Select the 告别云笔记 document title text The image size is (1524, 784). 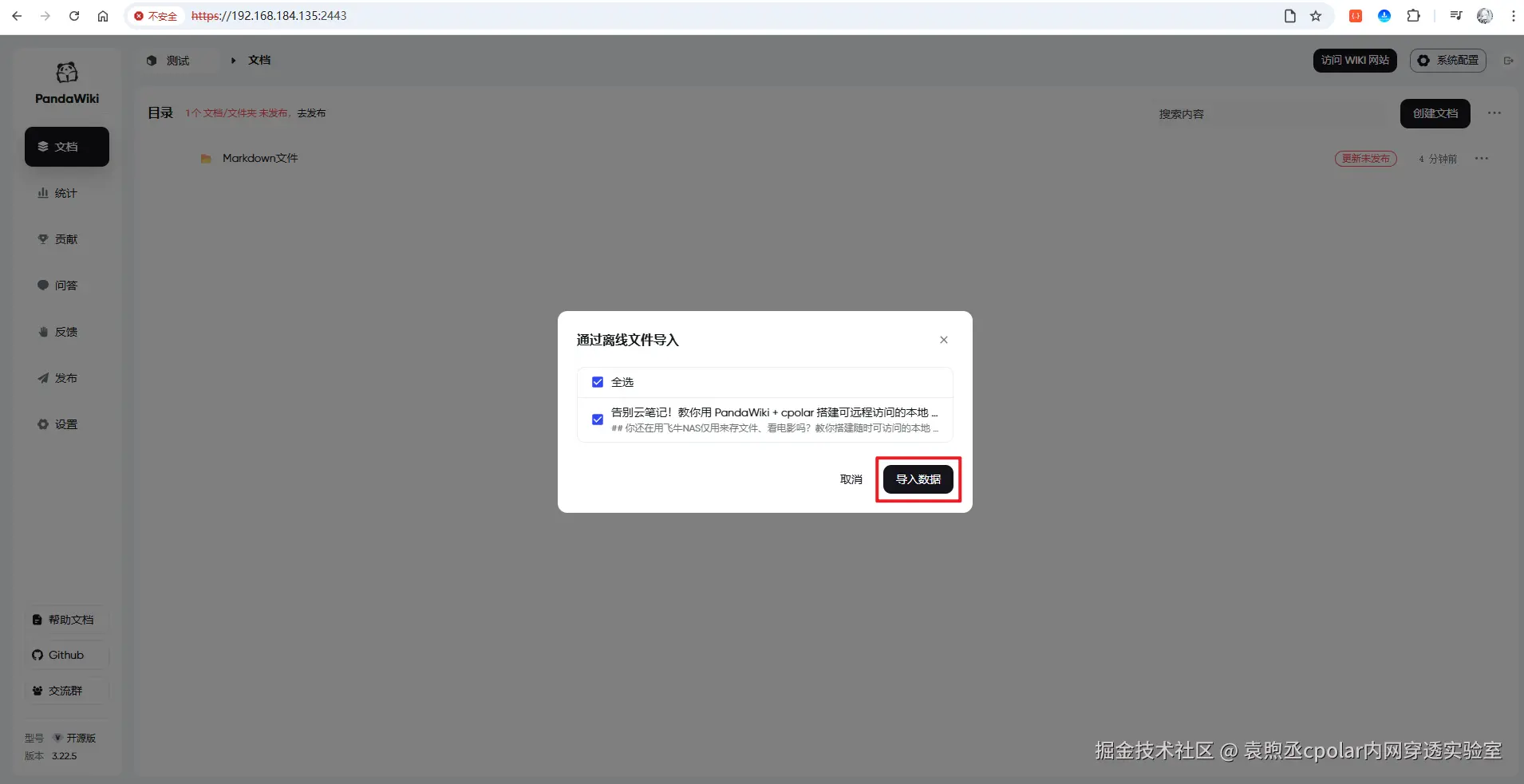pos(774,412)
